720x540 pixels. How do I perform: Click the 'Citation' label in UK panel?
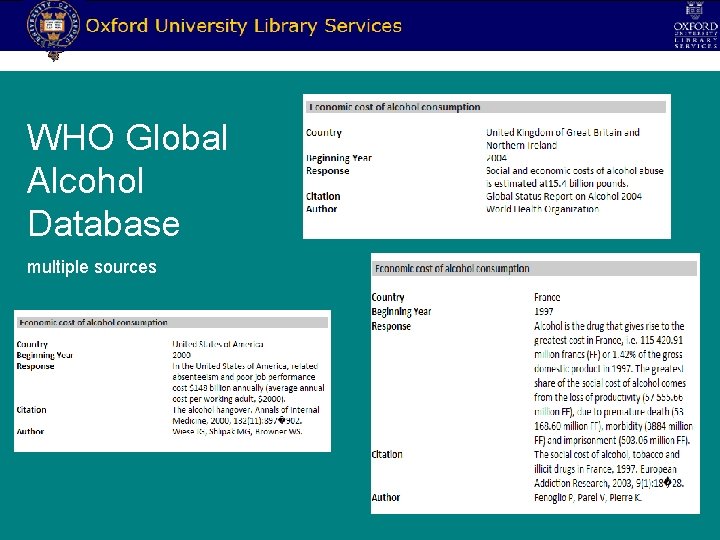(x=323, y=197)
